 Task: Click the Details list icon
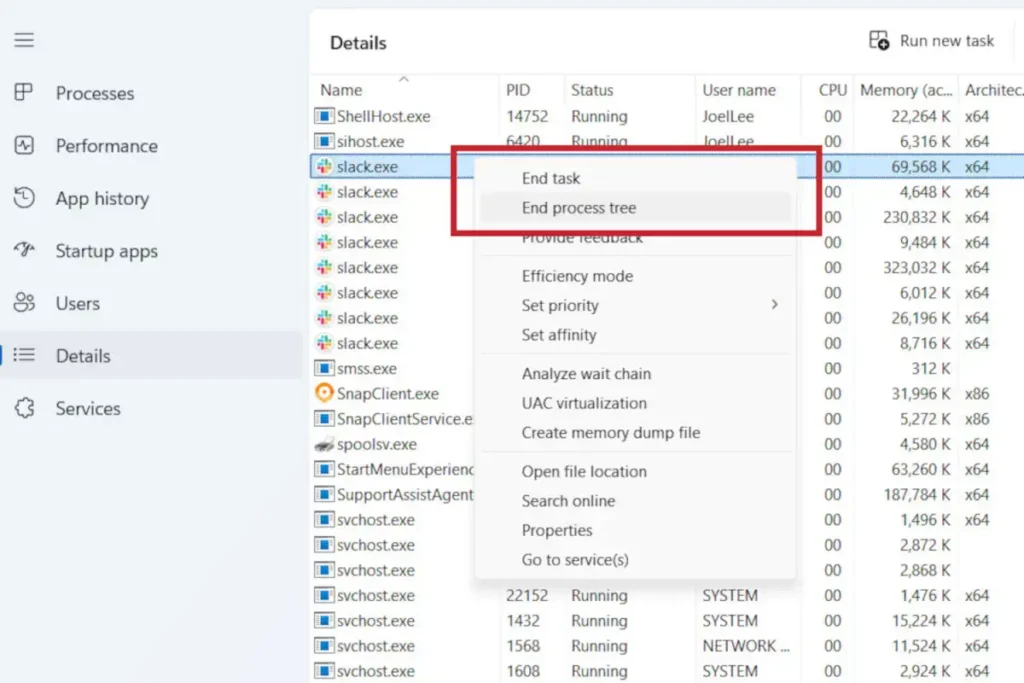(x=24, y=355)
